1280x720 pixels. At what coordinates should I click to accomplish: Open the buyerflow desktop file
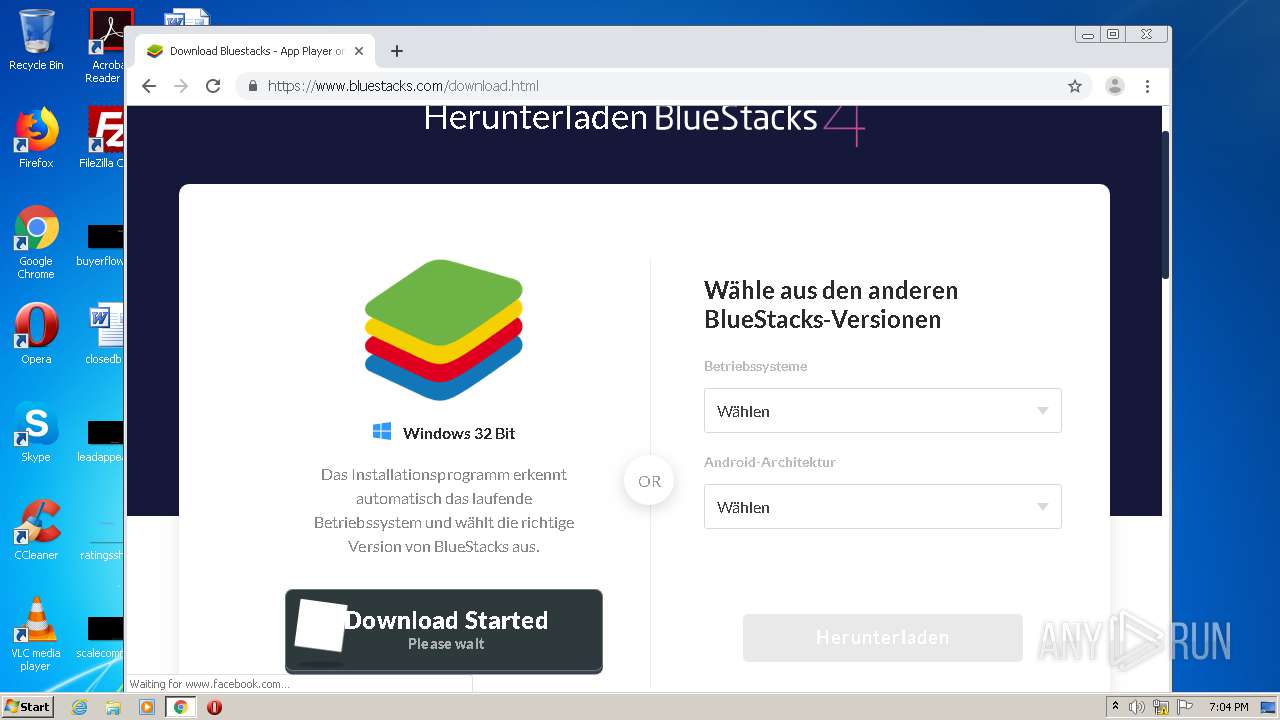[x=103, y=246]
